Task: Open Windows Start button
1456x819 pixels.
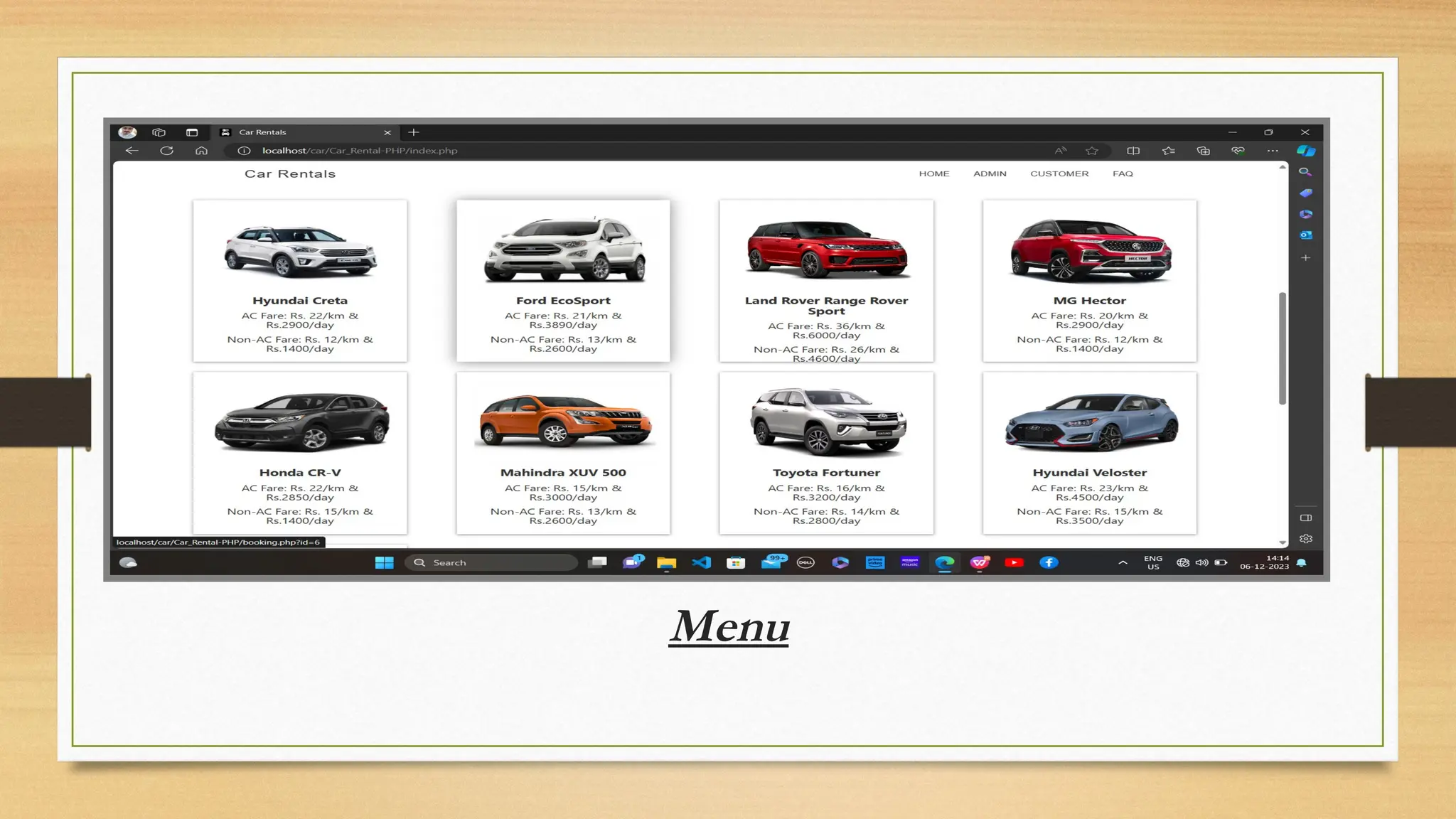Action: pyautogui.click(x=384, y=562)
